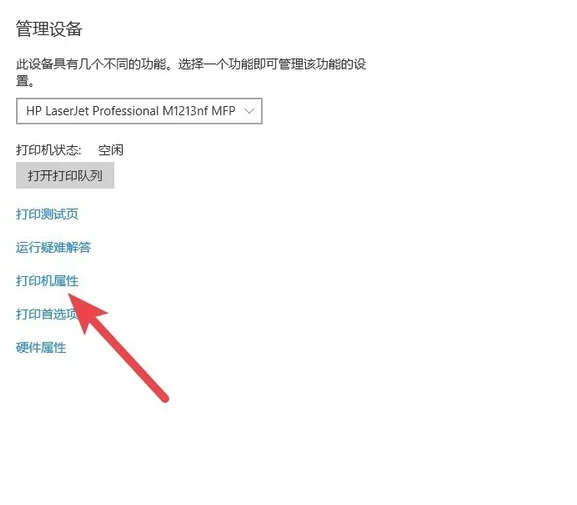Viewport: 577px width, 505px height.
Task: Open the HP LaserJet Professional M1213nf MFP combo box
Action: point(139,111)
